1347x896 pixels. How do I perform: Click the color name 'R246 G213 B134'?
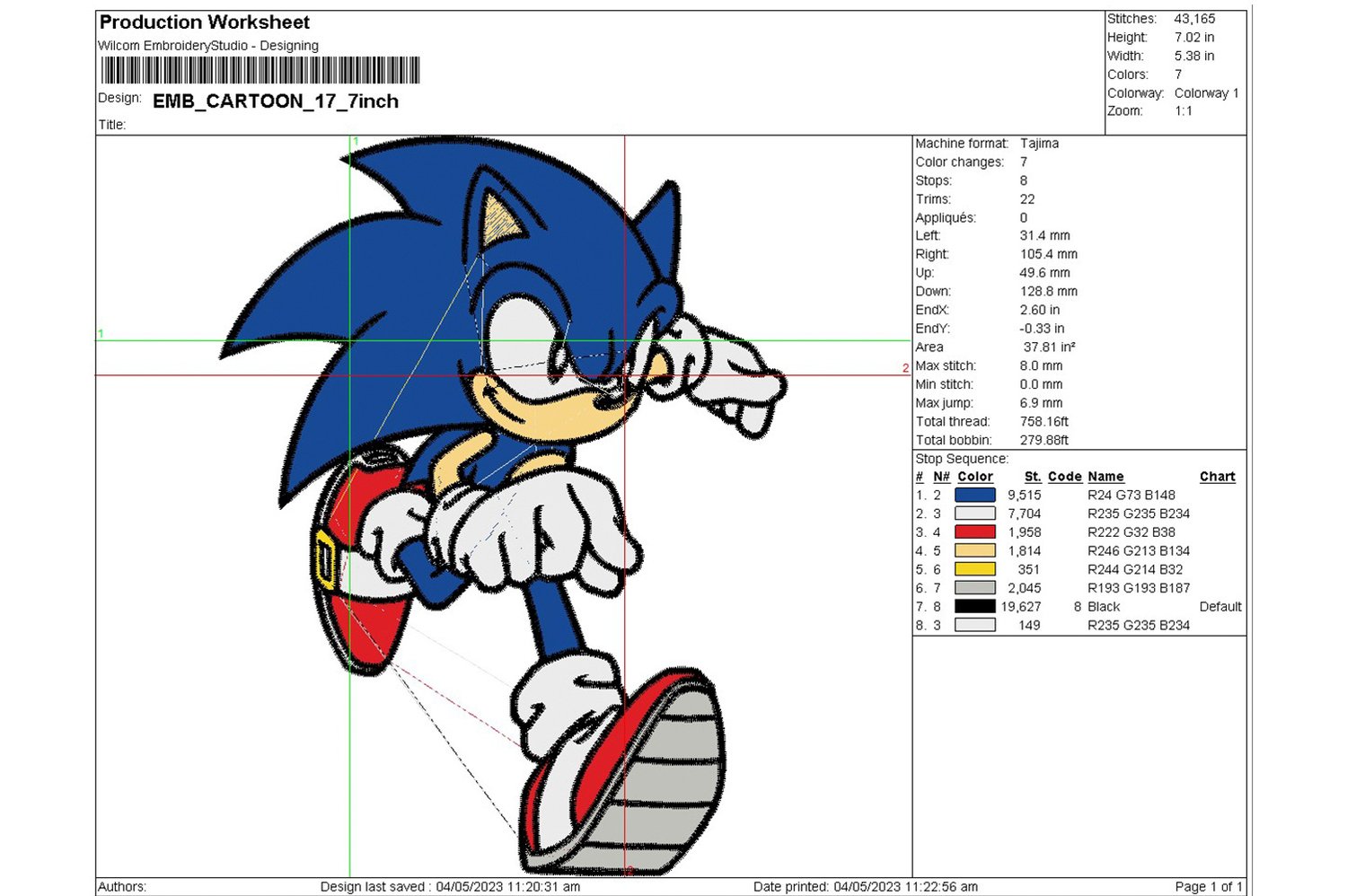[x=1139, y=551]
